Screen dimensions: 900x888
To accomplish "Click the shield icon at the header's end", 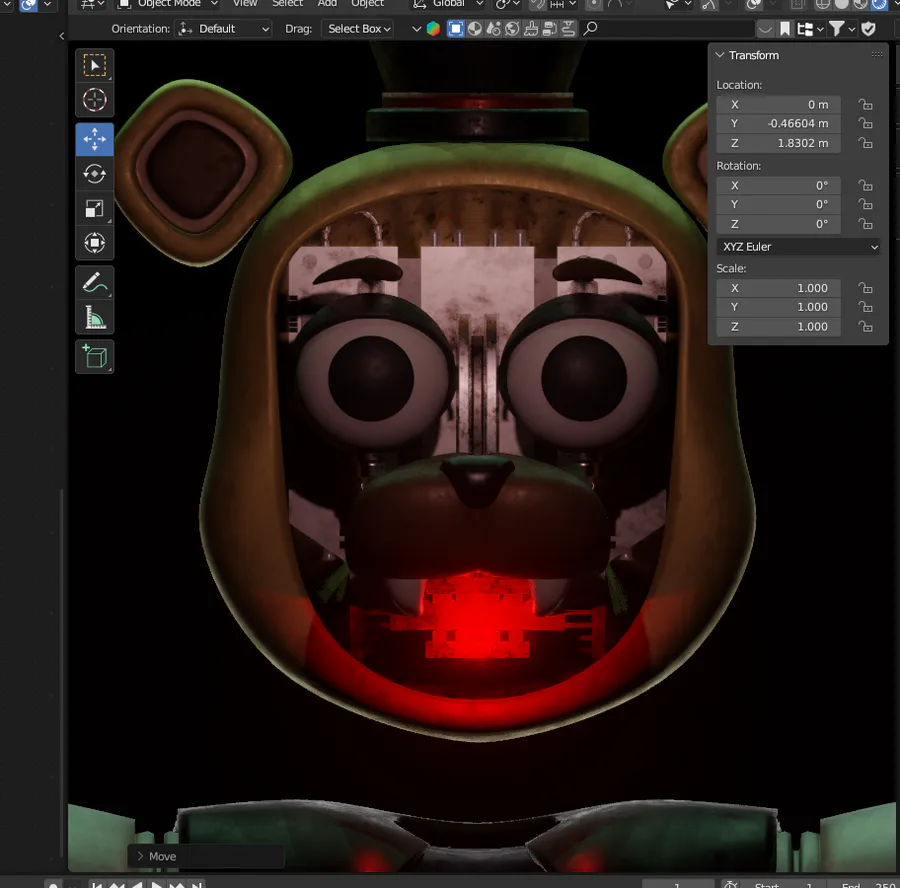I will tap(868, 29).
